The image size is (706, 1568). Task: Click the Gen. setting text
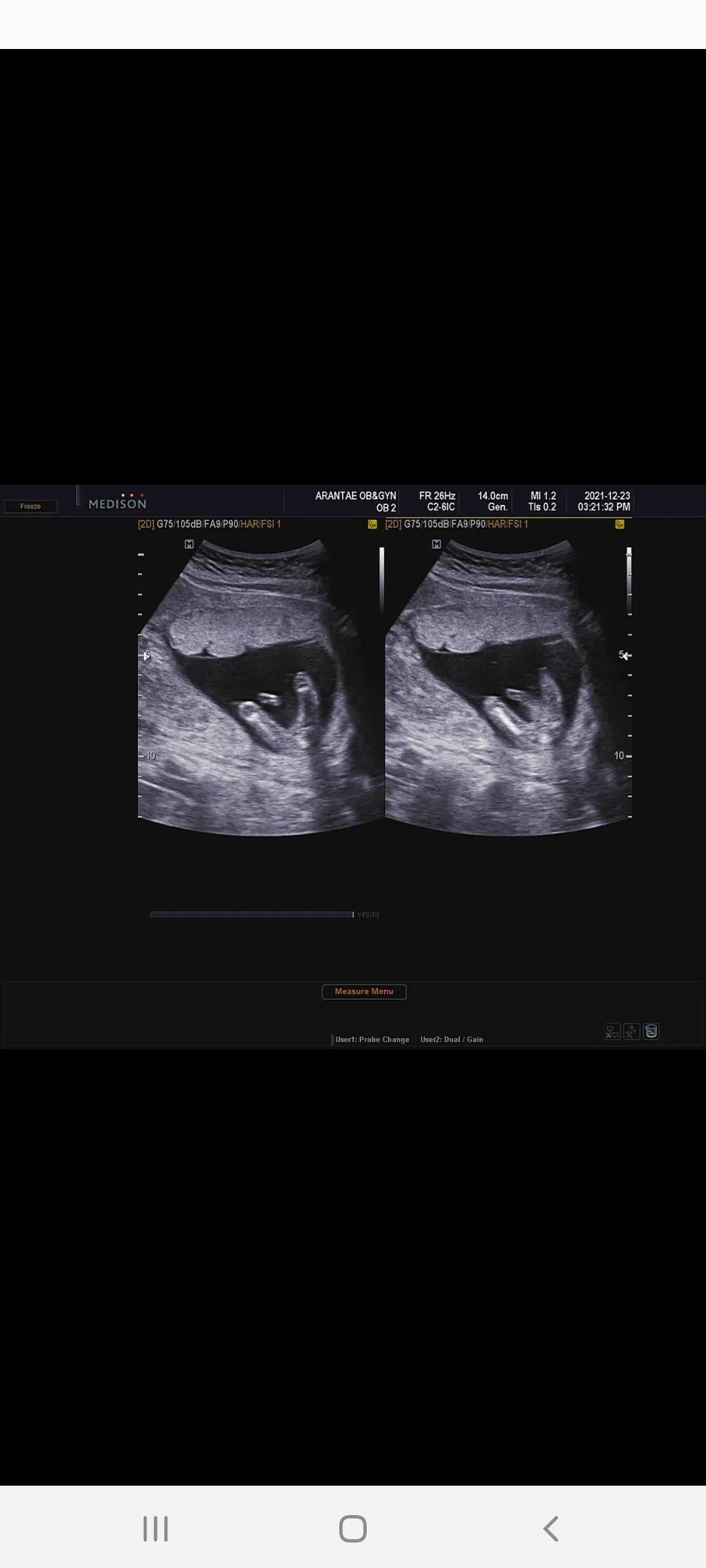coord(498,507)
